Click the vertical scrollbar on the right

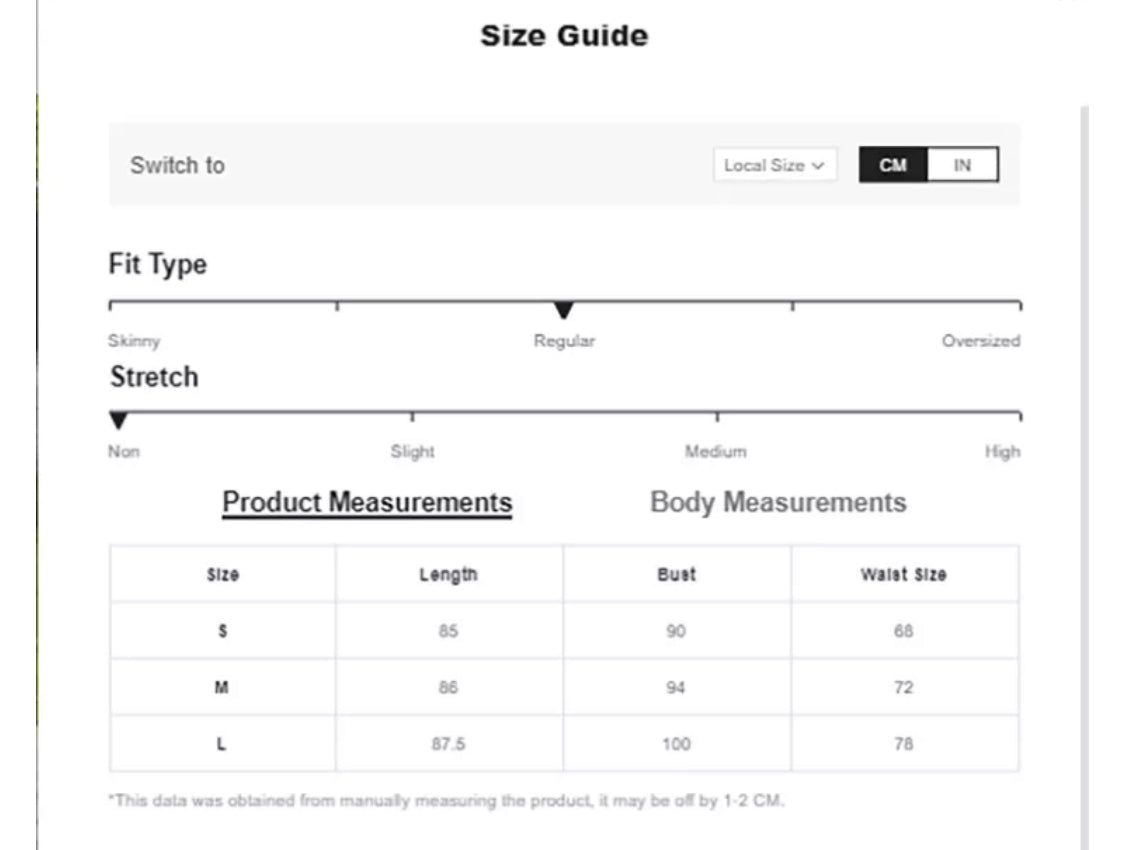tap(1084, 478)
